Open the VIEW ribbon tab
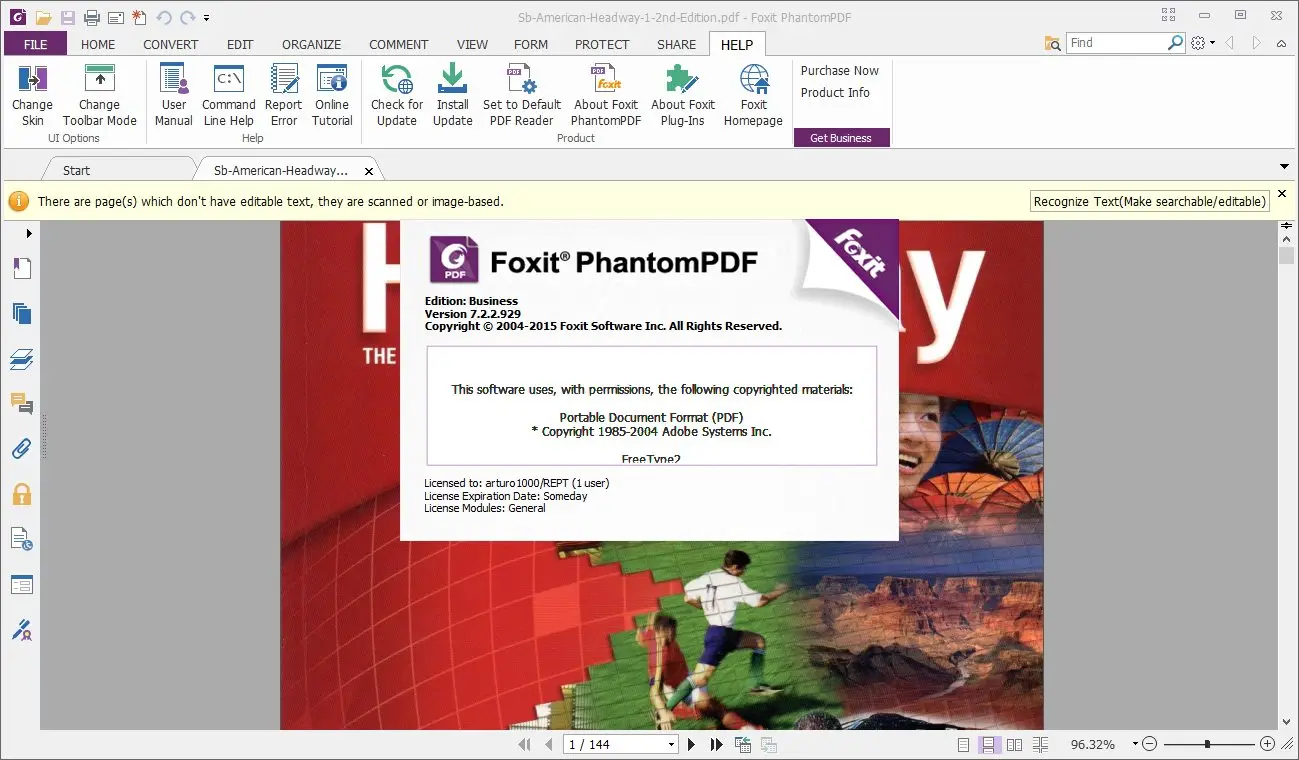 tap(472, 44)
